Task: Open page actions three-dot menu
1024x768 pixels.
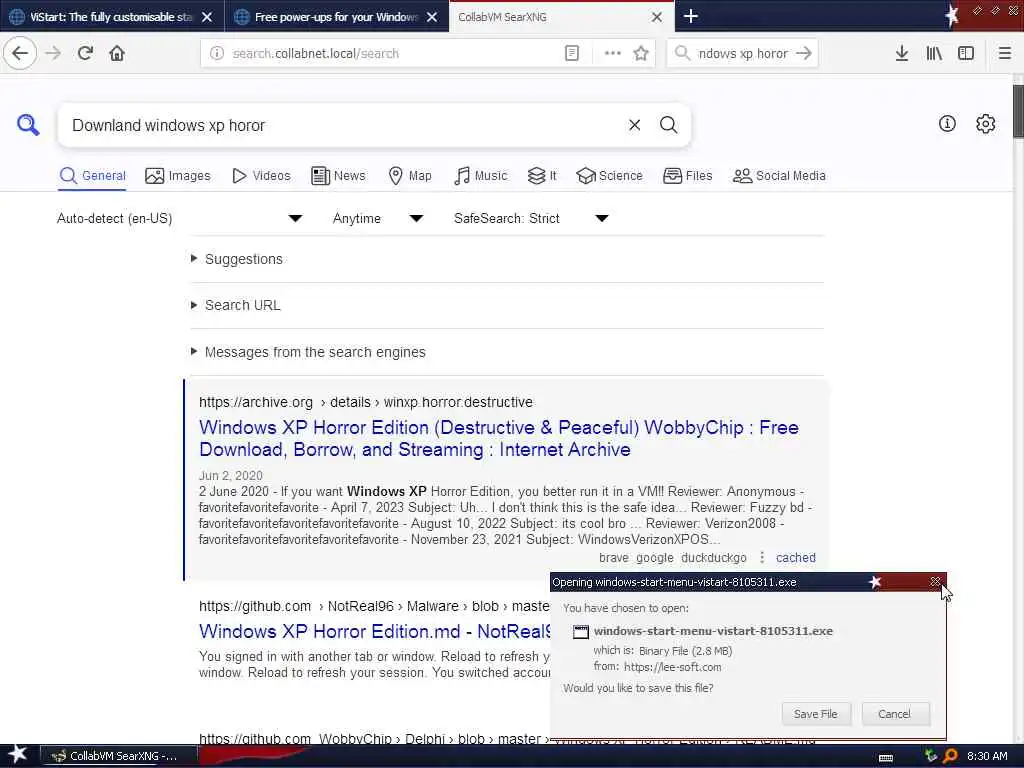Action: click(613, 54)
